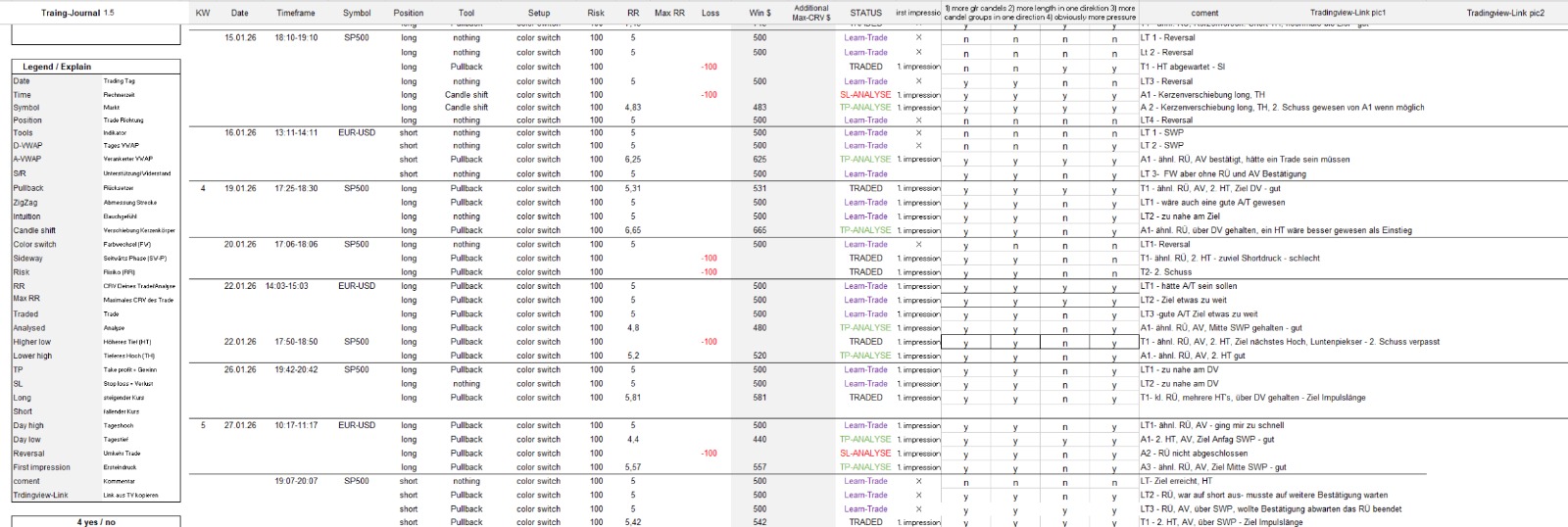Select TP-ANALYSE status in the A3 row

865,467
